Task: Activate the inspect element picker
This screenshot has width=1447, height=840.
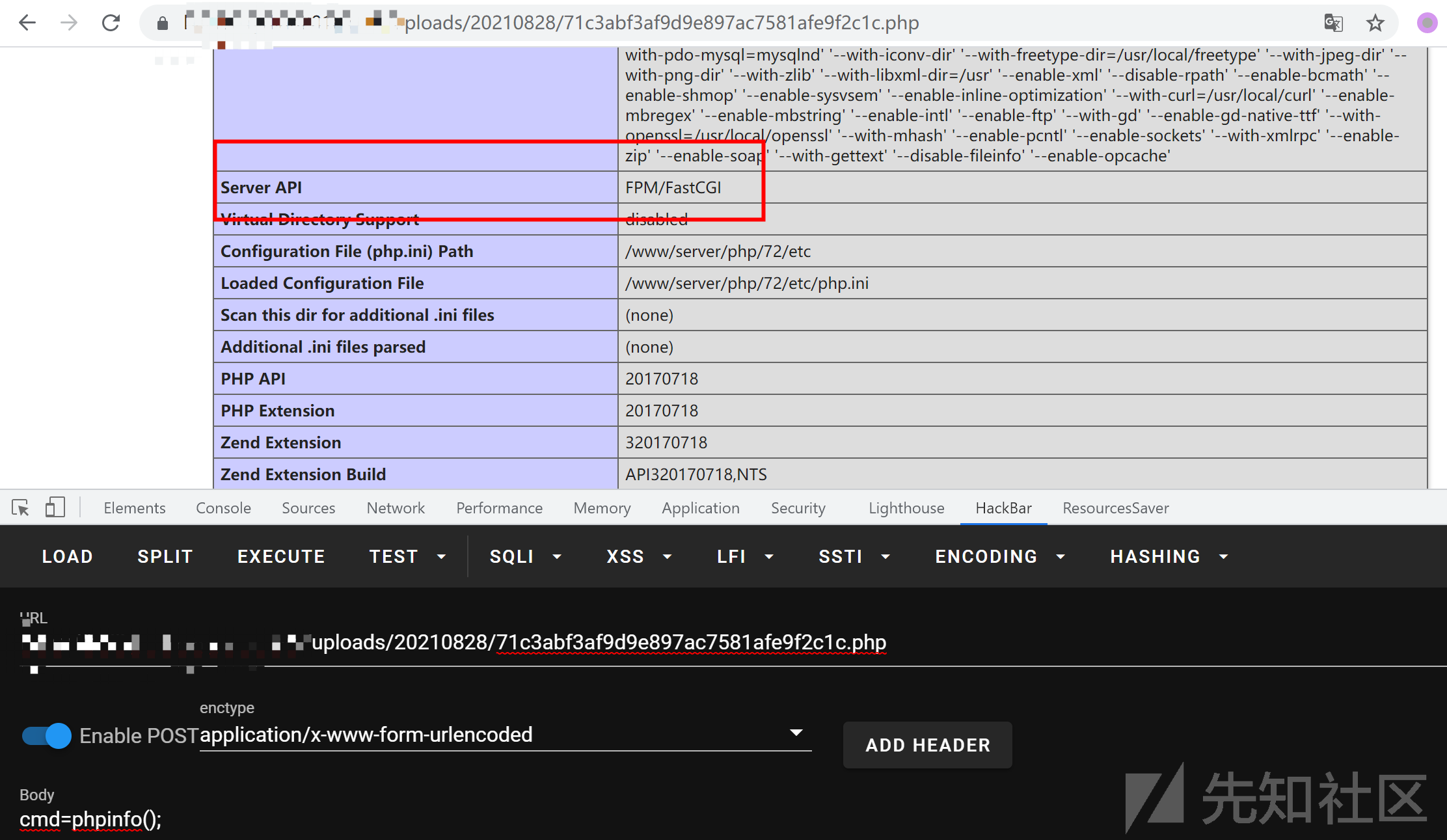Action: click(x=20, y=508)
